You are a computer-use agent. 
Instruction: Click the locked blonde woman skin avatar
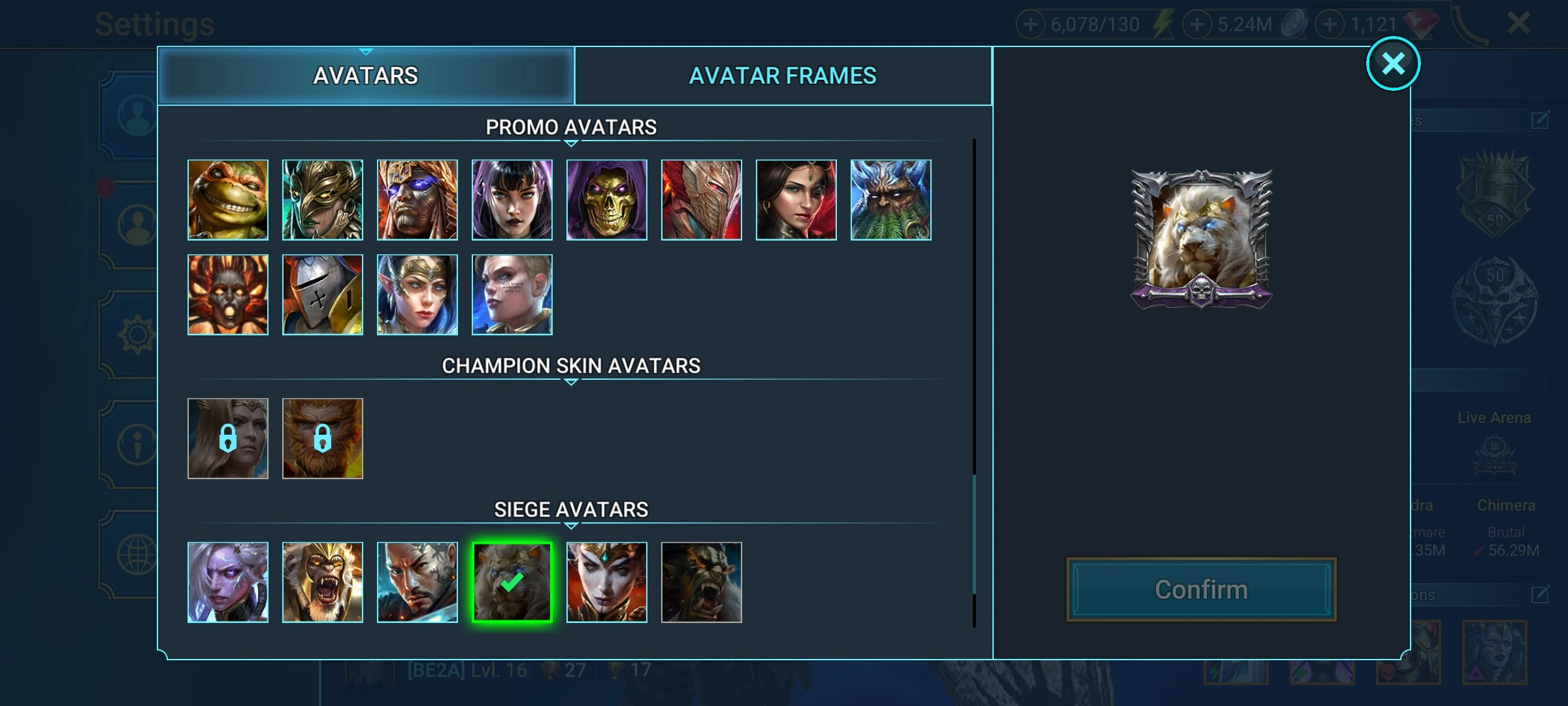227,439
